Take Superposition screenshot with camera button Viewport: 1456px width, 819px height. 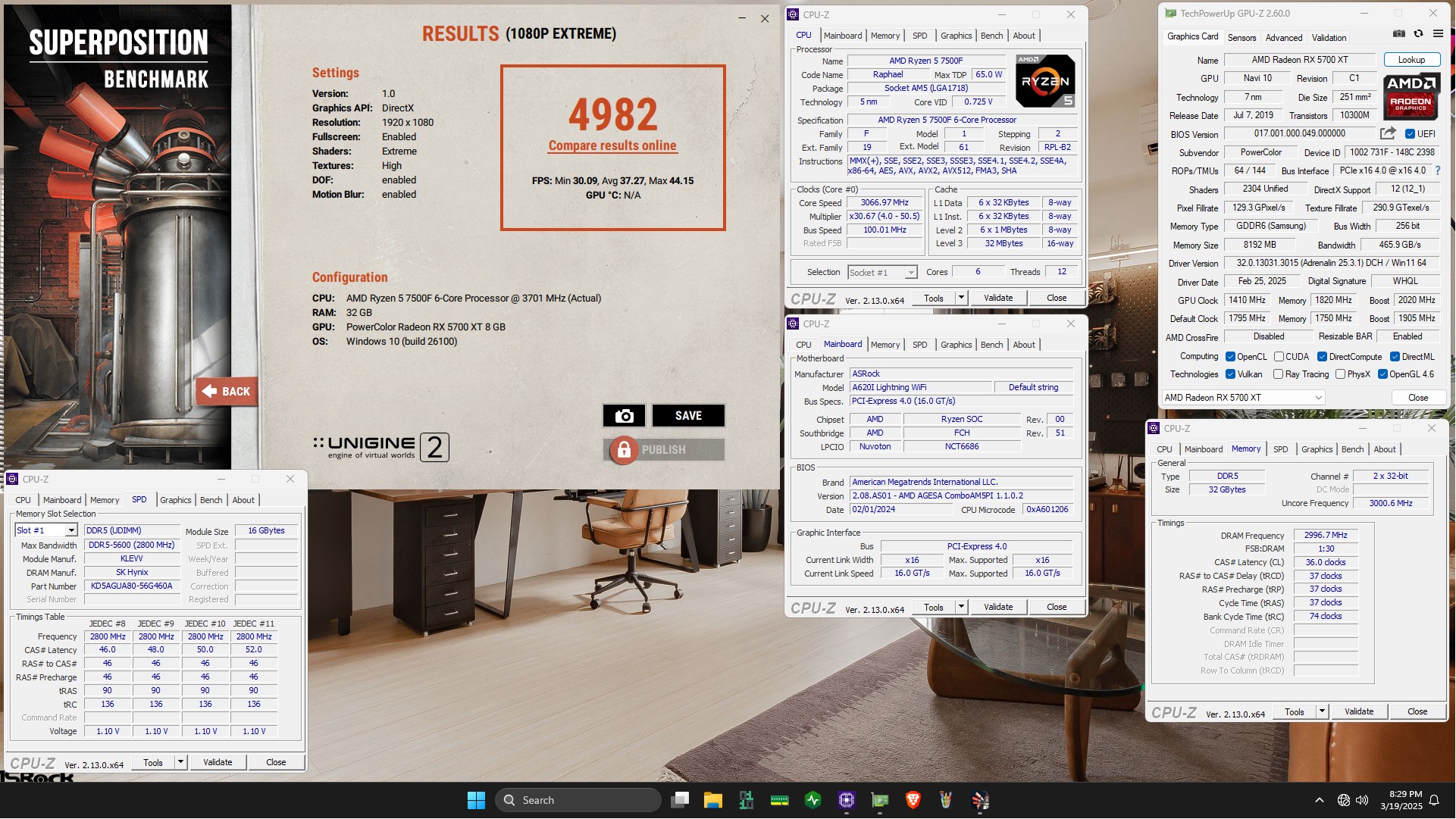click(624, 415)
